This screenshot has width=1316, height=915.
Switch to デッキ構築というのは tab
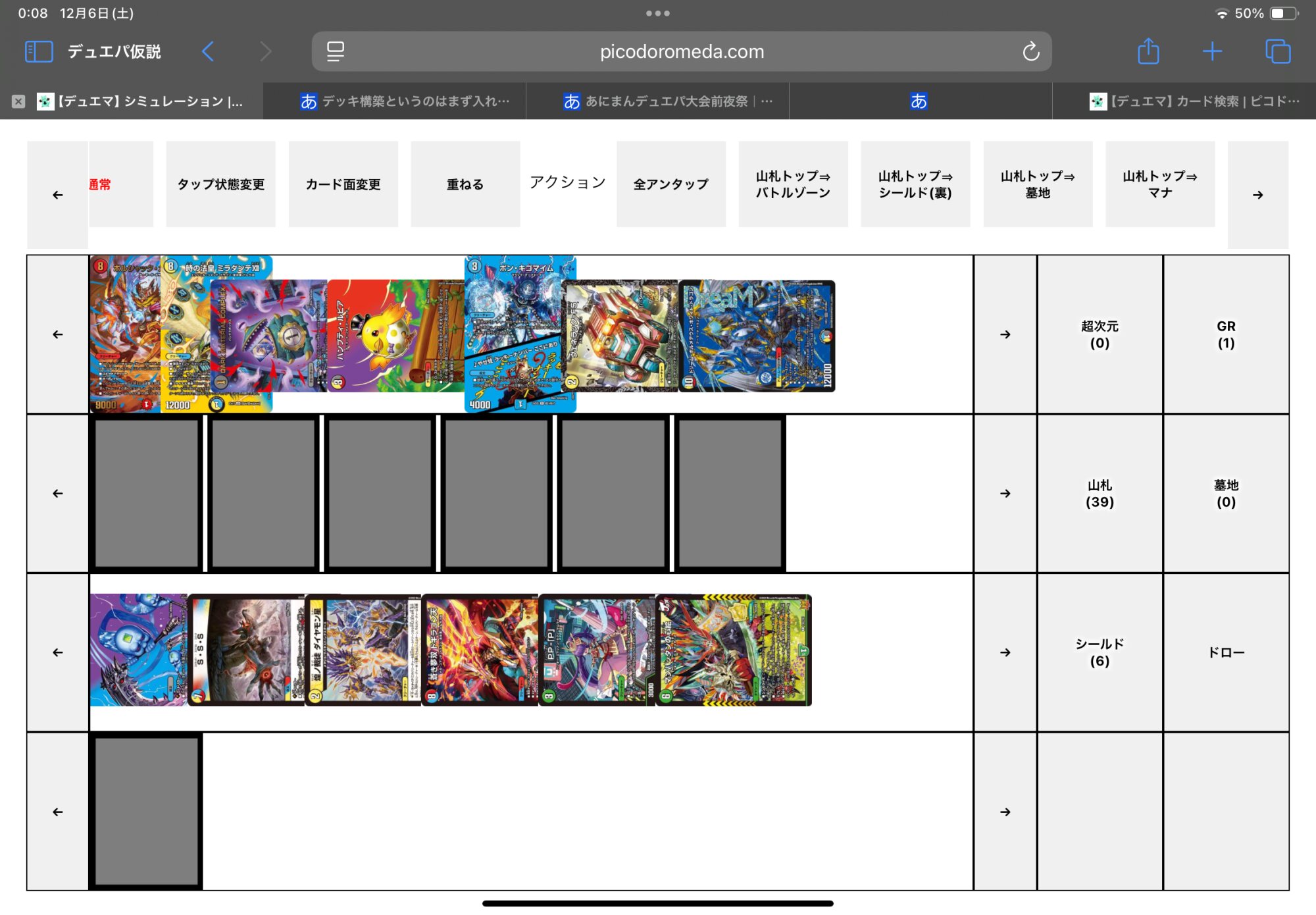[x=405, y=101]
